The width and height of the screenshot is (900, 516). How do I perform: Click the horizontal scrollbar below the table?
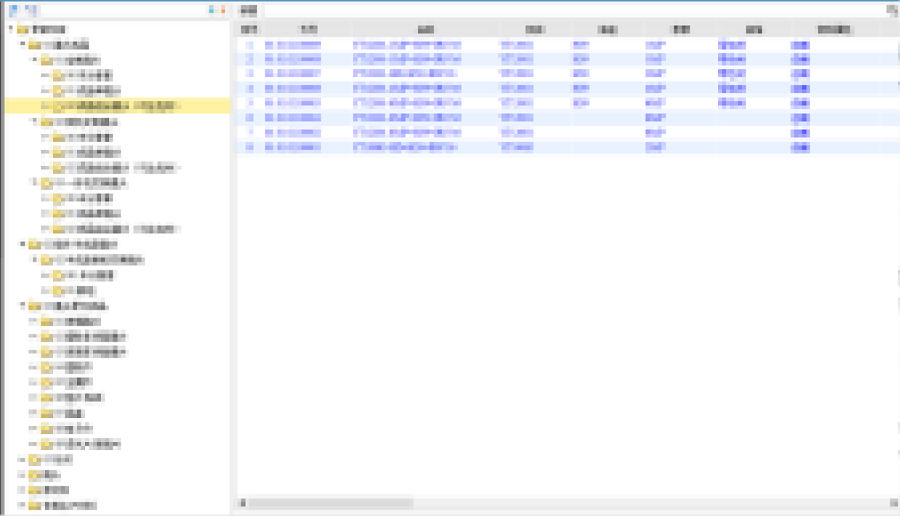pos(330,503)
